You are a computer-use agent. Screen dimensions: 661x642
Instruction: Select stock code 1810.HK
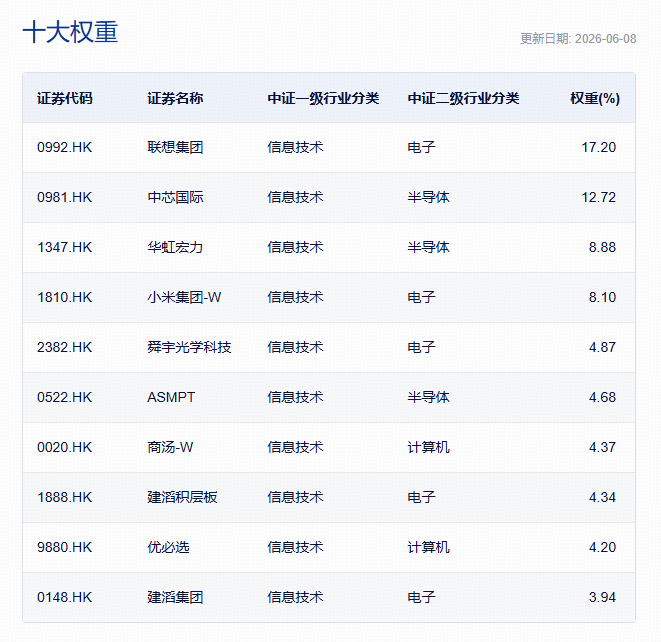pos(64,297)
